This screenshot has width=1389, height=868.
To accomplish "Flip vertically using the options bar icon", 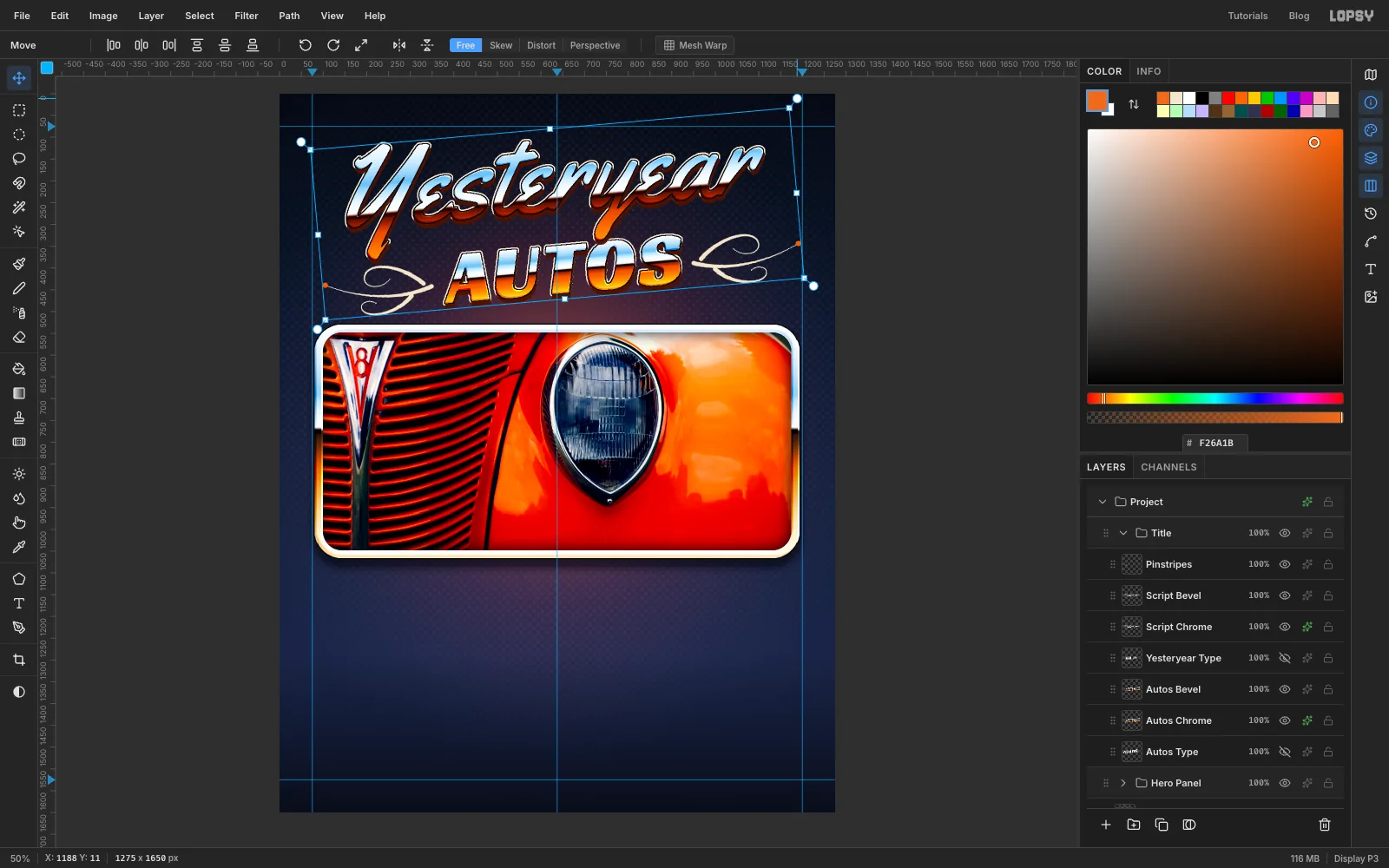I will 427,45.
